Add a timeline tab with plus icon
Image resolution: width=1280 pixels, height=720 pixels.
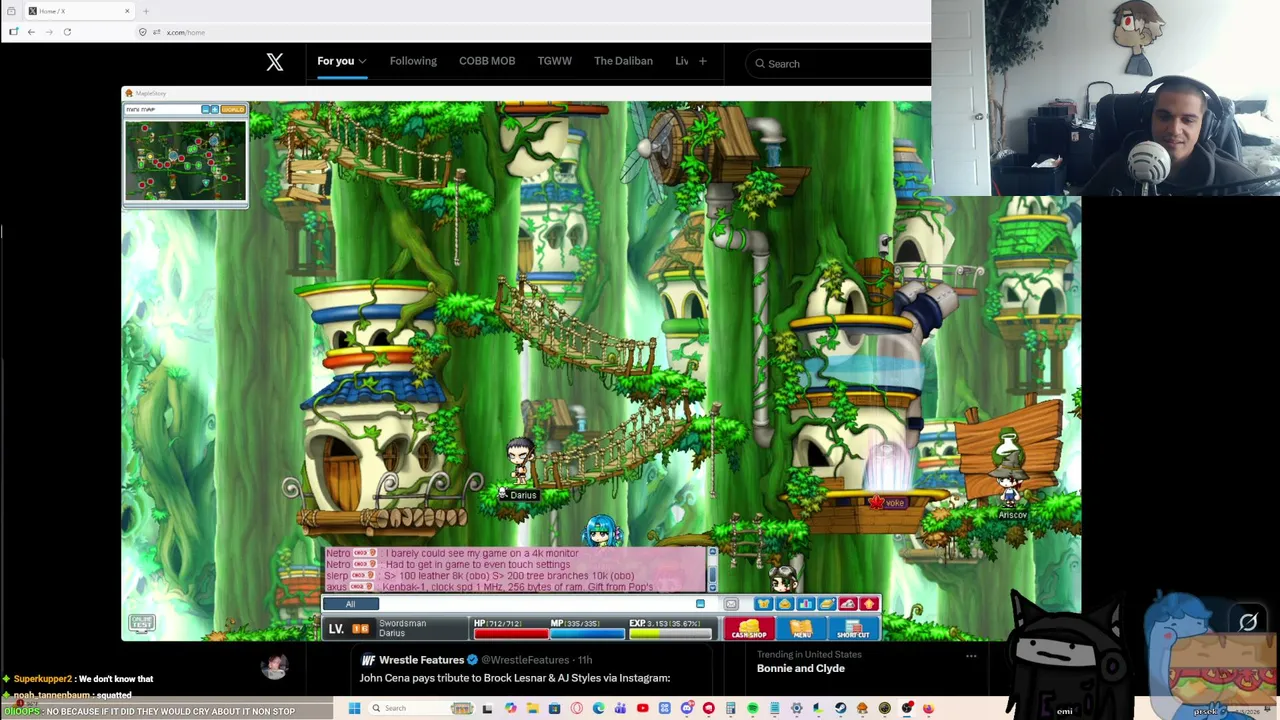coord(702,61)
